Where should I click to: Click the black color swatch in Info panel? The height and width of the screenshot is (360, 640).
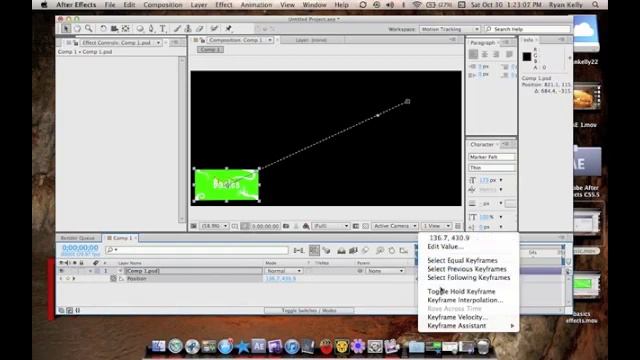pyautogui.click(x=527, y=57)
